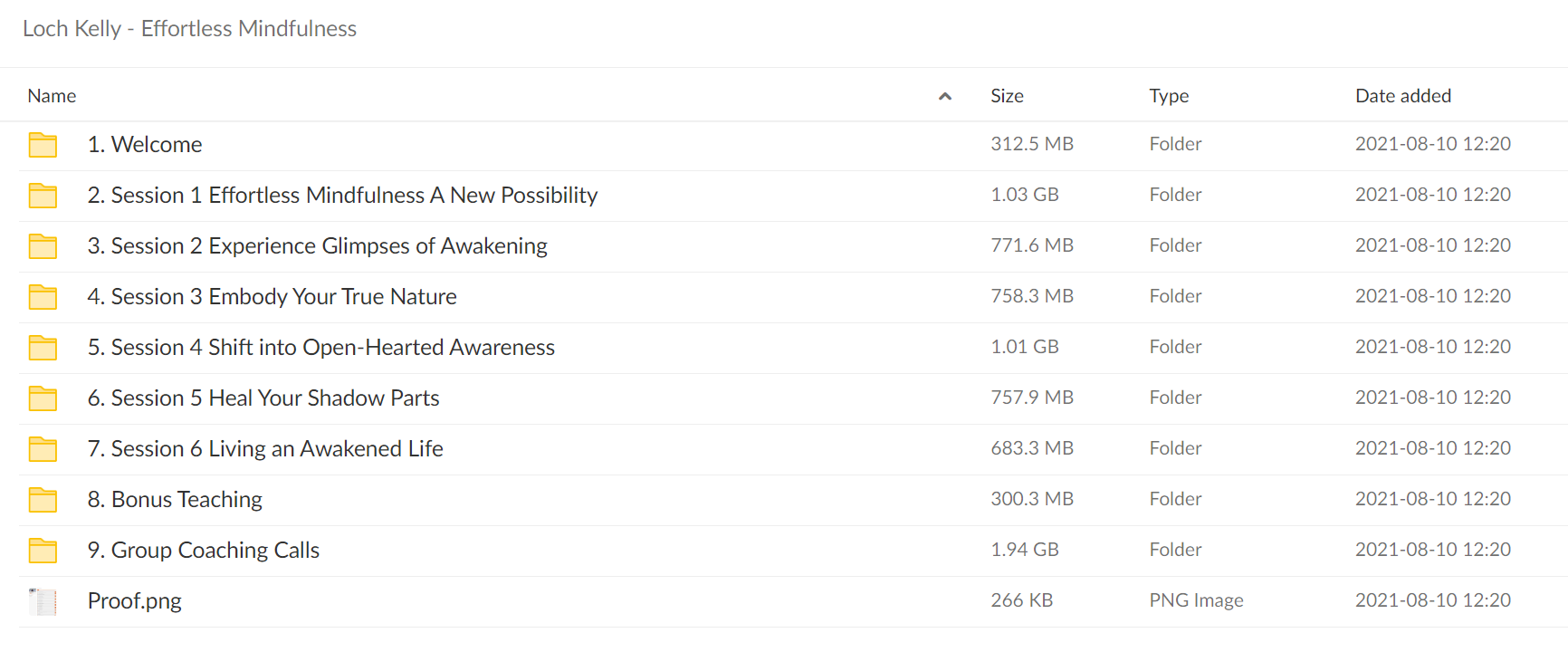Sort the list by Name column
The height and width of the screenshot is (652, 1568).
click(52, 96)
